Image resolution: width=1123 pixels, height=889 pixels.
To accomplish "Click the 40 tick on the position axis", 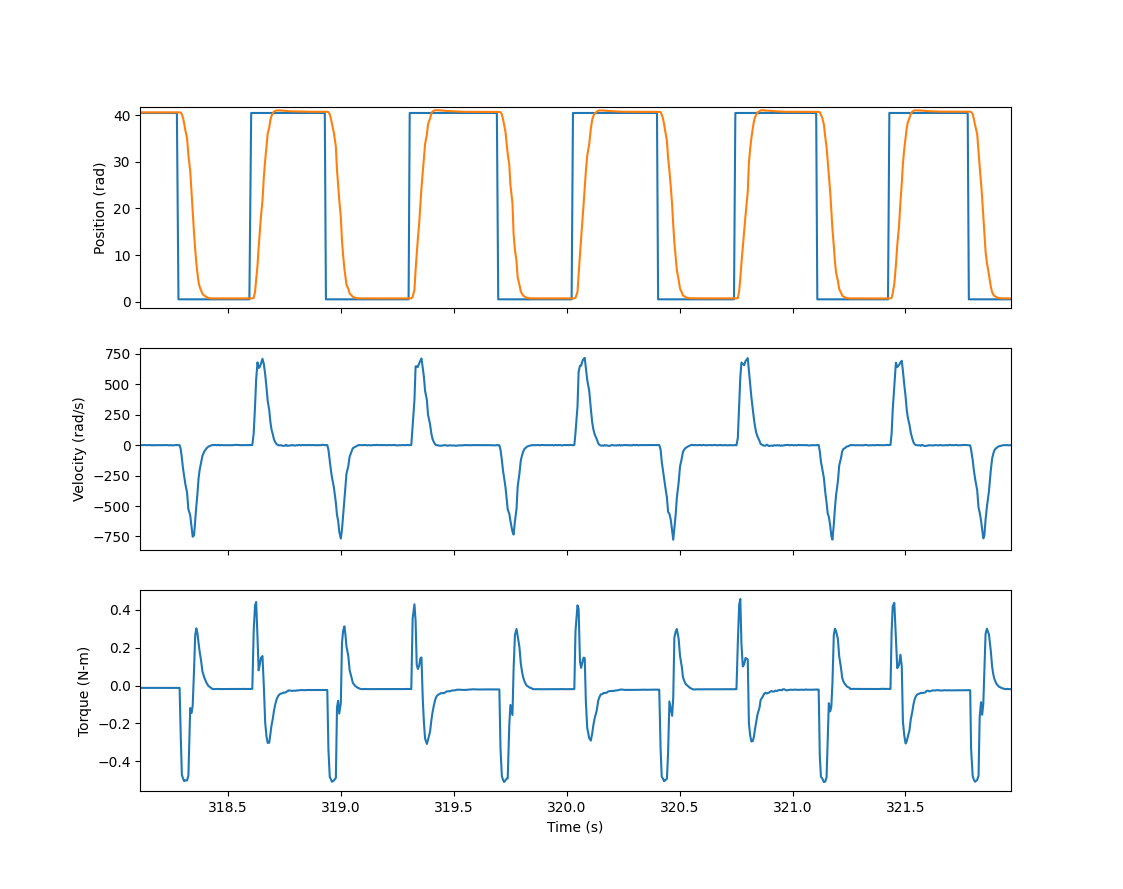I will coord(124,116).
